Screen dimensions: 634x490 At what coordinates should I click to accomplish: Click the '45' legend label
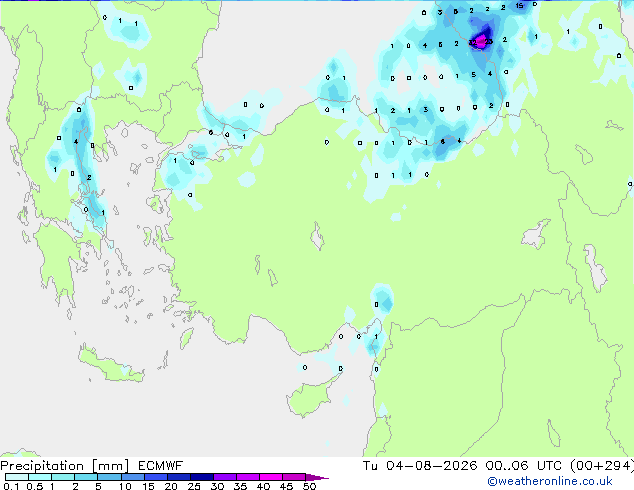(x=286, y=486)
